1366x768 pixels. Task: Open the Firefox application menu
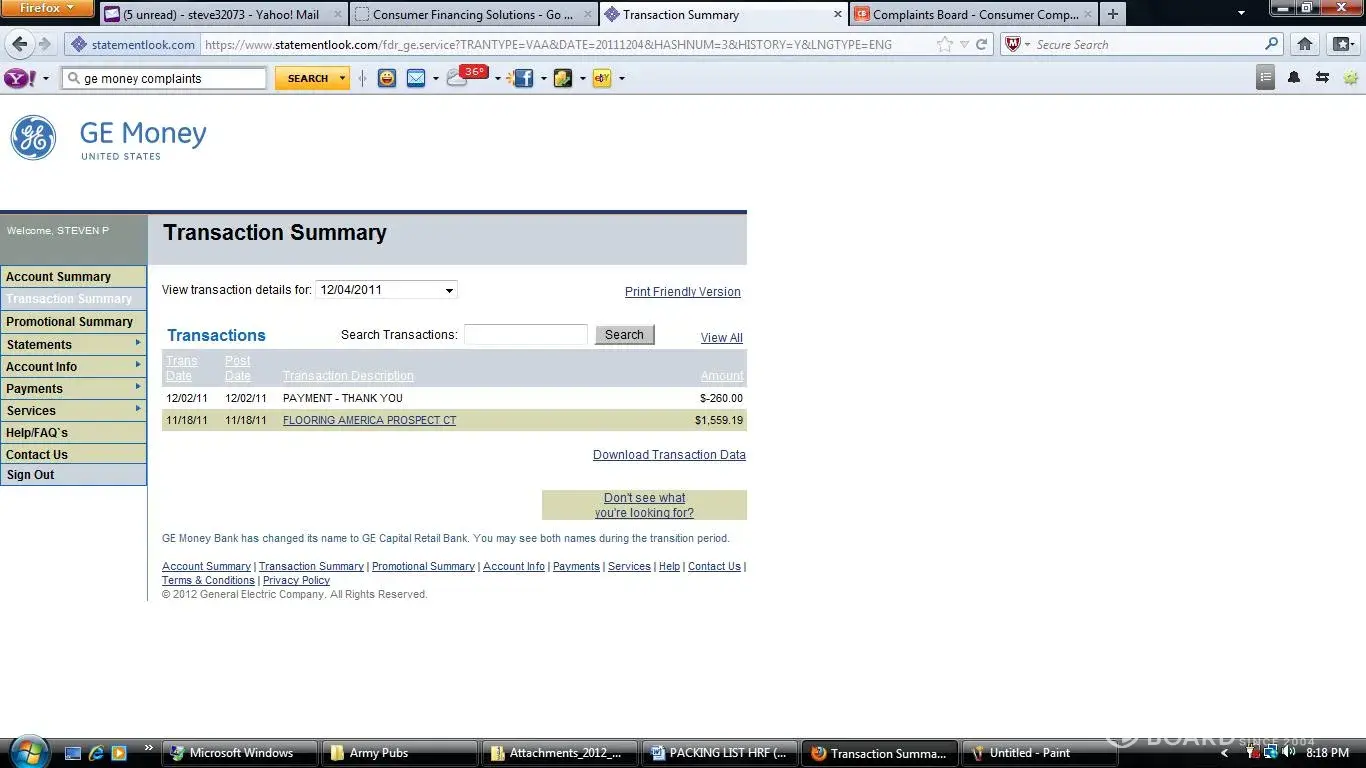point(47,8)
